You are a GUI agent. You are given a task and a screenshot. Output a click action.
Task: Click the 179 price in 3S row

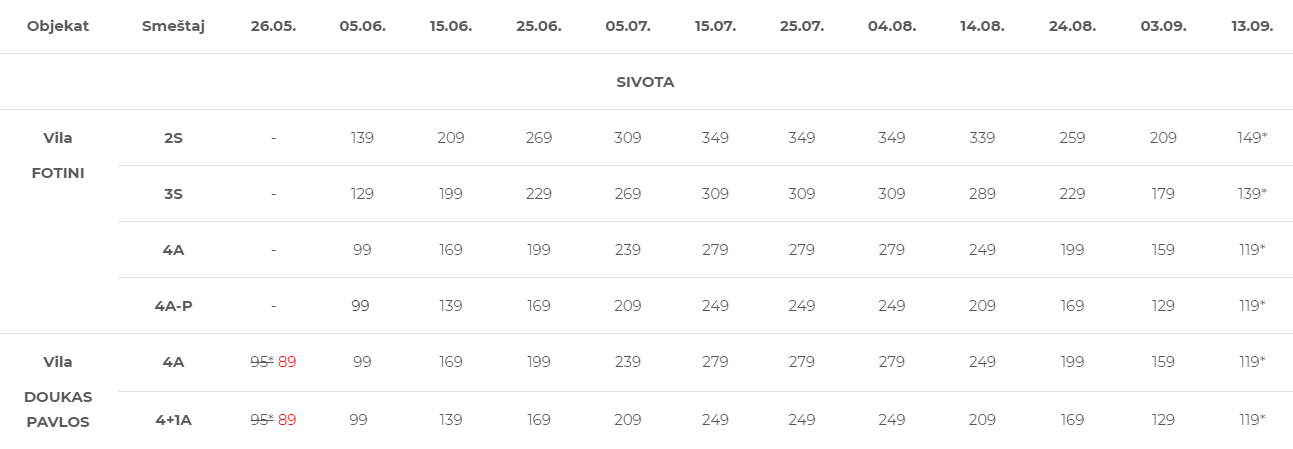[x=1163, y=194]
